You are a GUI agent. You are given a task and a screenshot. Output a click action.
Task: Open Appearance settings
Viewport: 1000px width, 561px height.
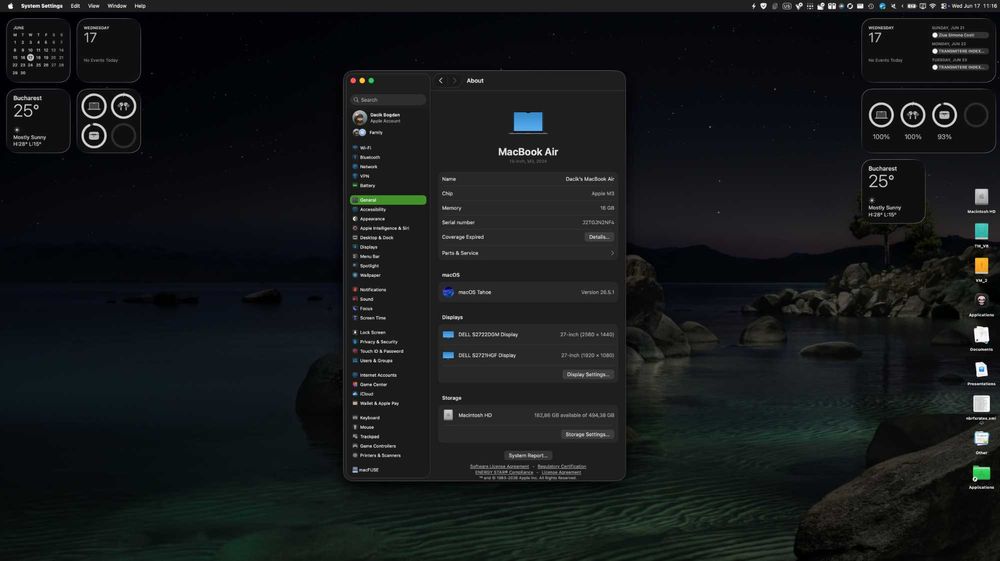(x=388, y=219)
